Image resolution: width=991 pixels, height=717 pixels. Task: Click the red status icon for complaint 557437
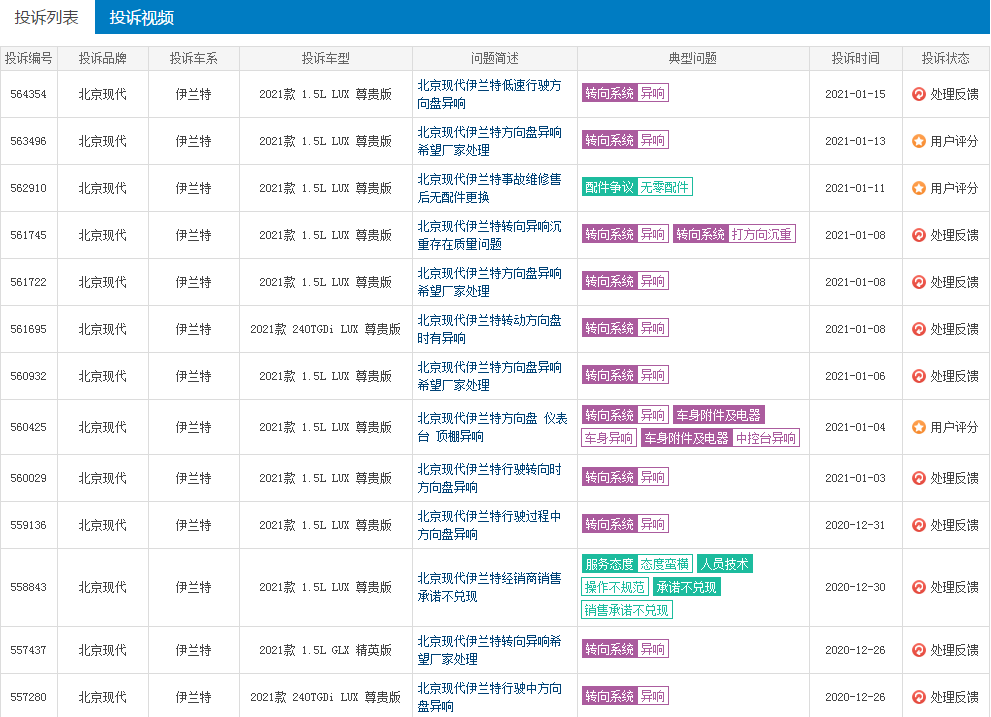point(919,650)
